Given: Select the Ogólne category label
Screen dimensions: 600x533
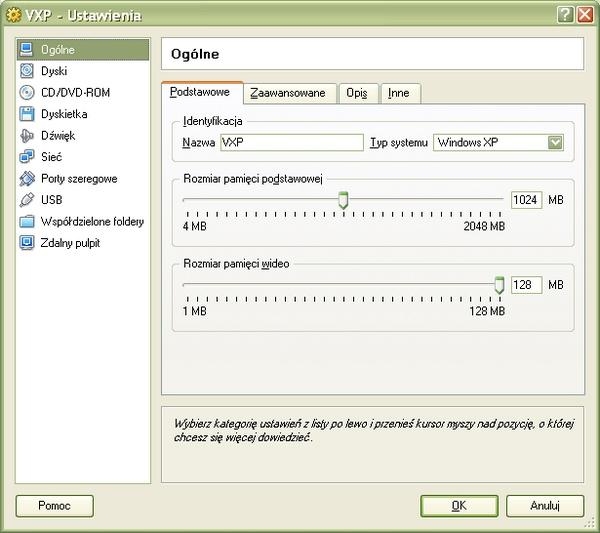Looking at the screenshot, I should [x=58, y=50].
